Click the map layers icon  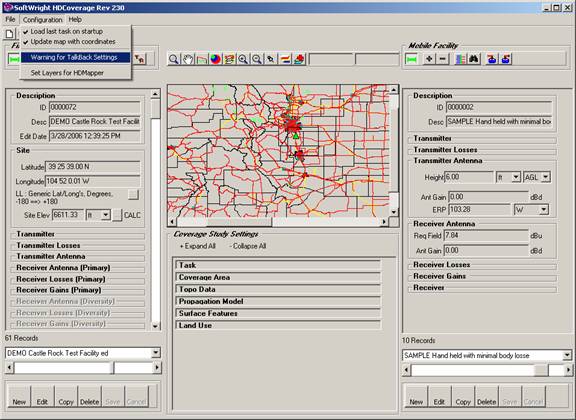[x=230, y=59]
